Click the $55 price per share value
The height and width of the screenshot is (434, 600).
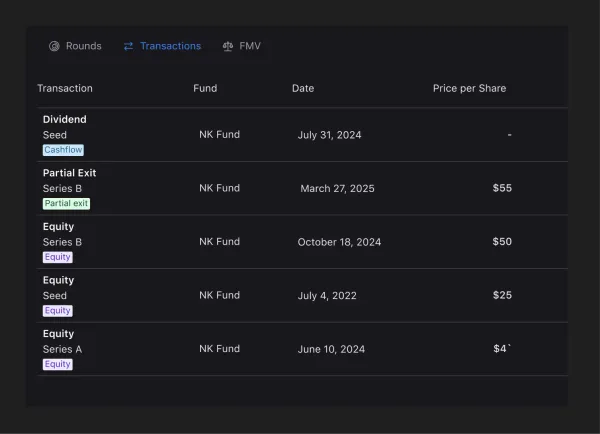[502, 188]
